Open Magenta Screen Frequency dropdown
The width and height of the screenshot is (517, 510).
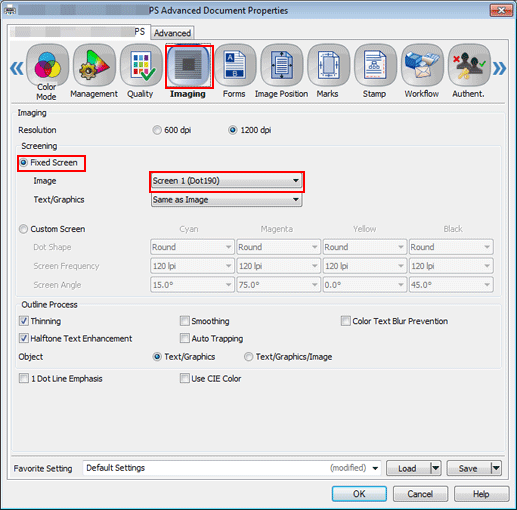click(x=278, y=266)
